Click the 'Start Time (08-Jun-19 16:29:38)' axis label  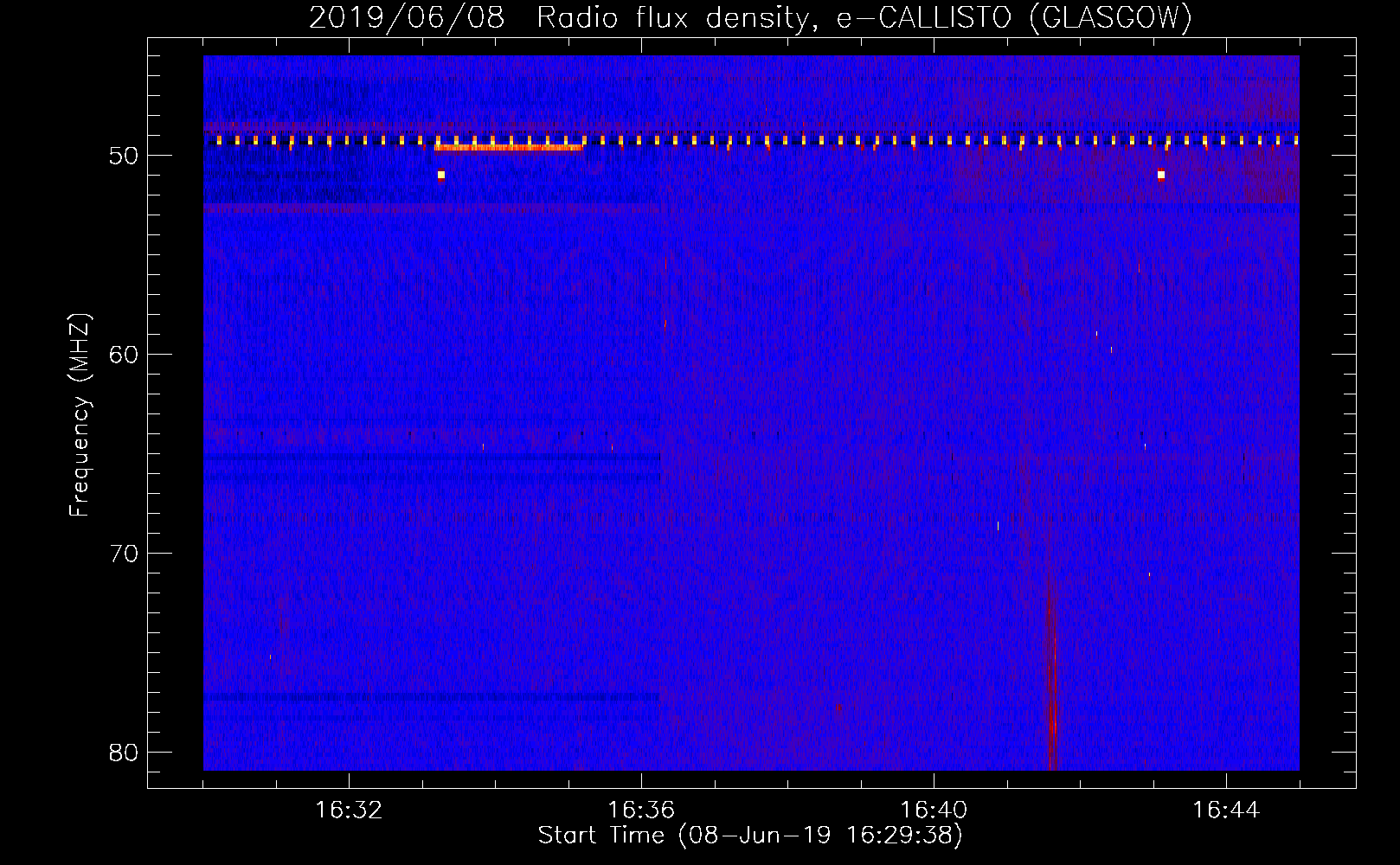pos(750,835)
